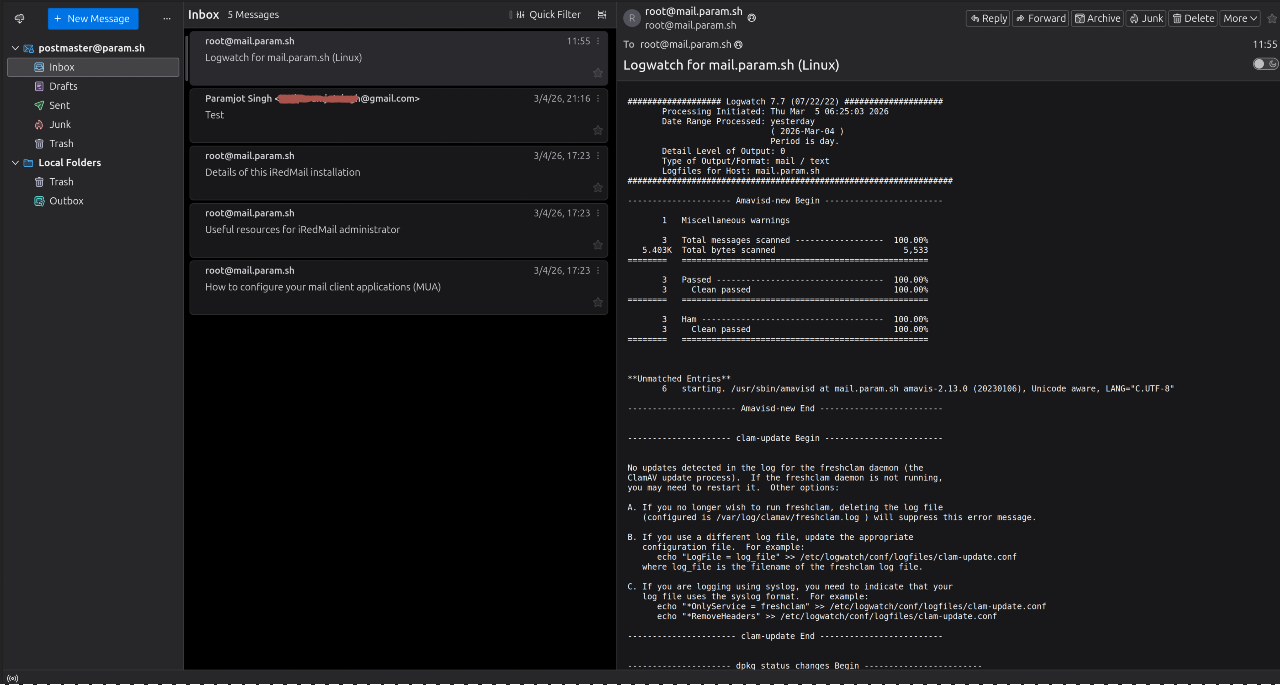Star the iRedMail installation message
The width and height of the screenshot is (1280, 685).
[x=597, y=187]
